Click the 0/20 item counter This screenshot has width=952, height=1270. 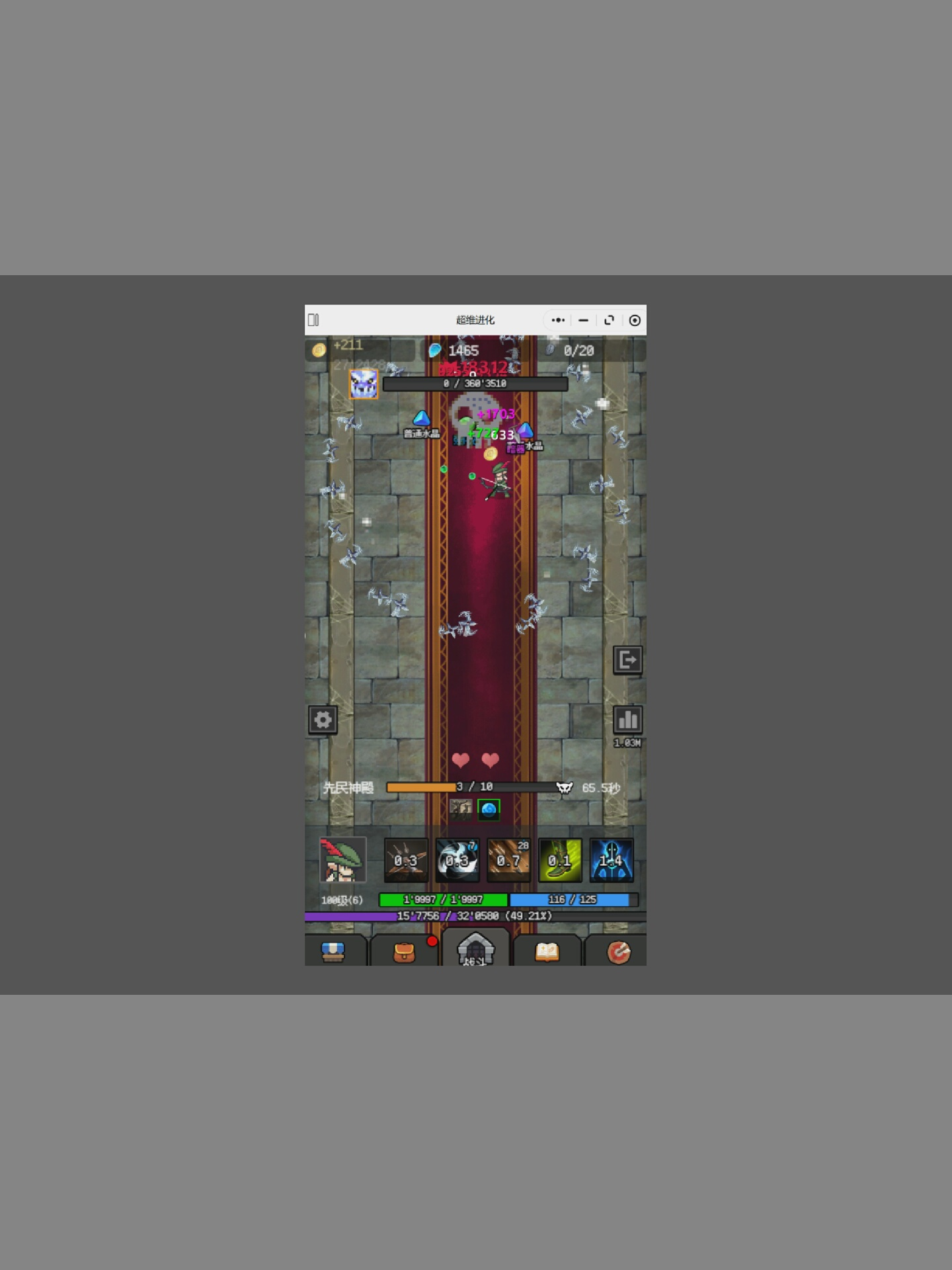pos(578,351)
